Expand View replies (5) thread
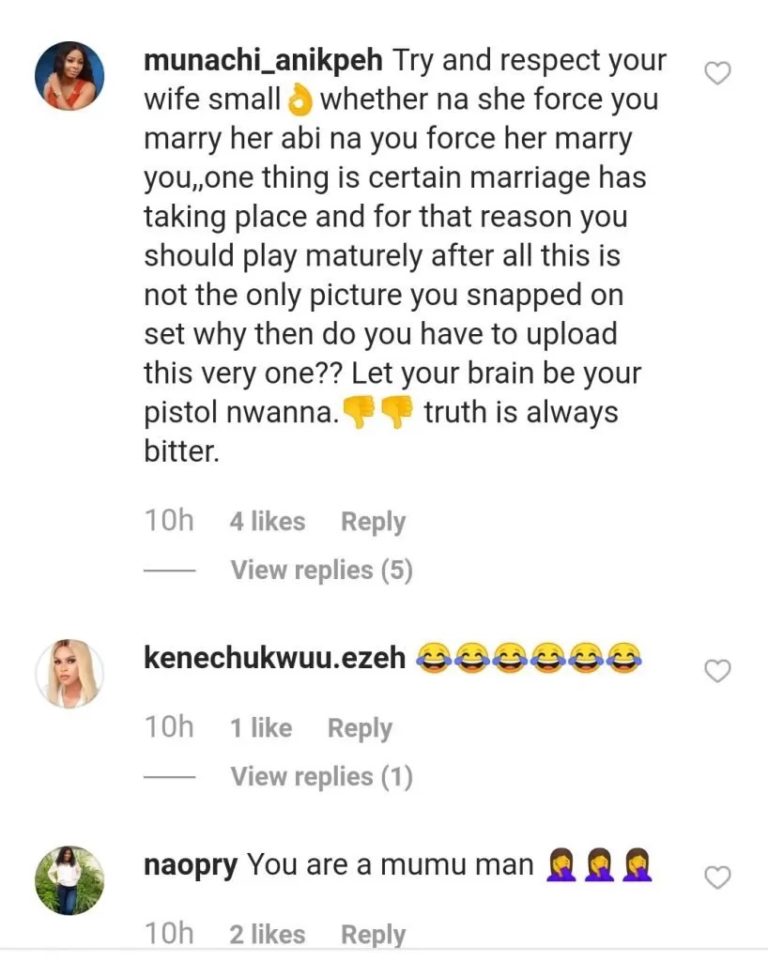 [321, 570]
